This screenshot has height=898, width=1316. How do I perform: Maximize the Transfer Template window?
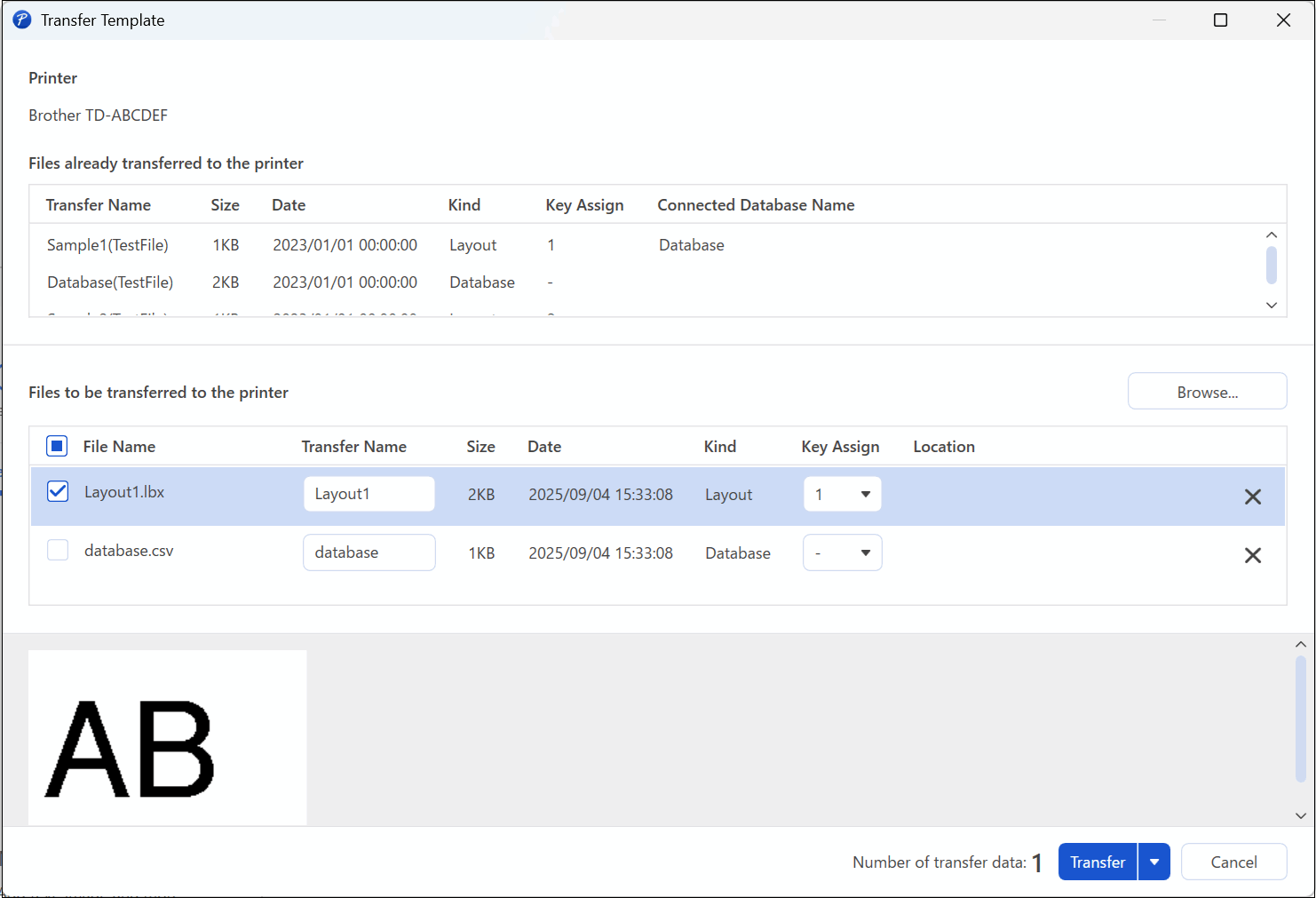coord(1220,20)
